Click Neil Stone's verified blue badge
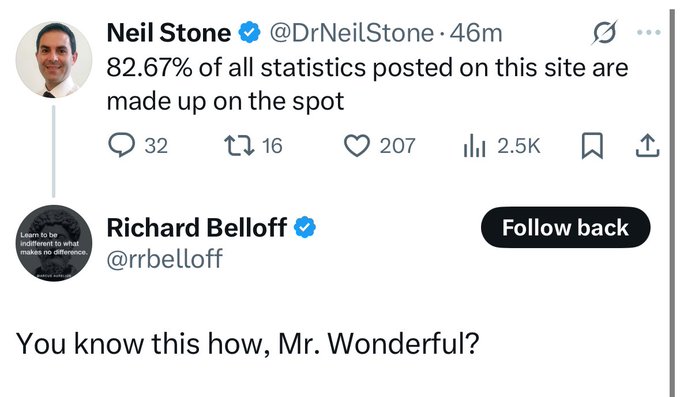This screenshot has width=680, height=397. pyautogui.click(x=249, y=33)
